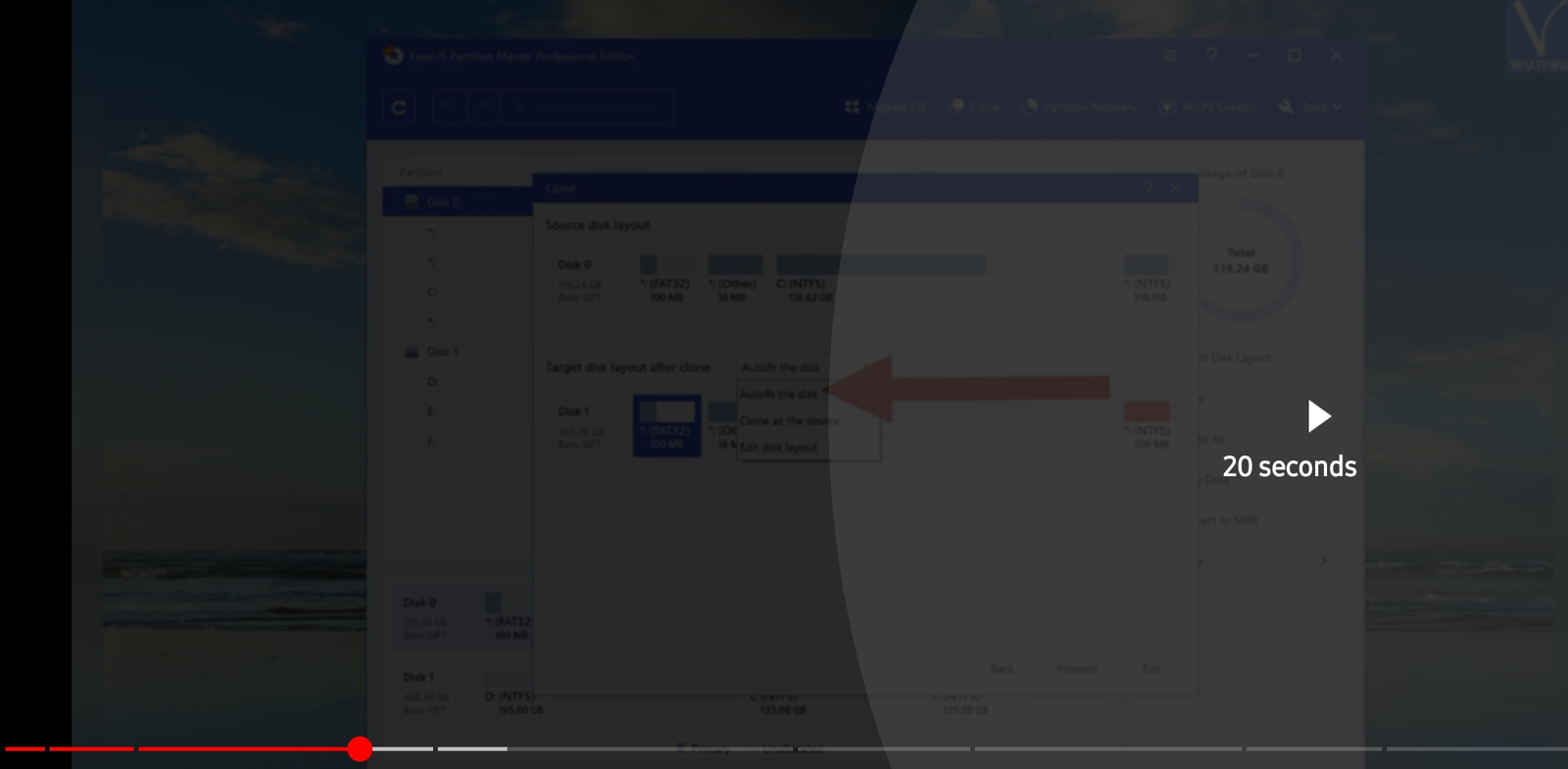The height and width of the screenshot is (769, 1568).
Task: Click the red video progress scrubber
Action: [x=360, y=748]
